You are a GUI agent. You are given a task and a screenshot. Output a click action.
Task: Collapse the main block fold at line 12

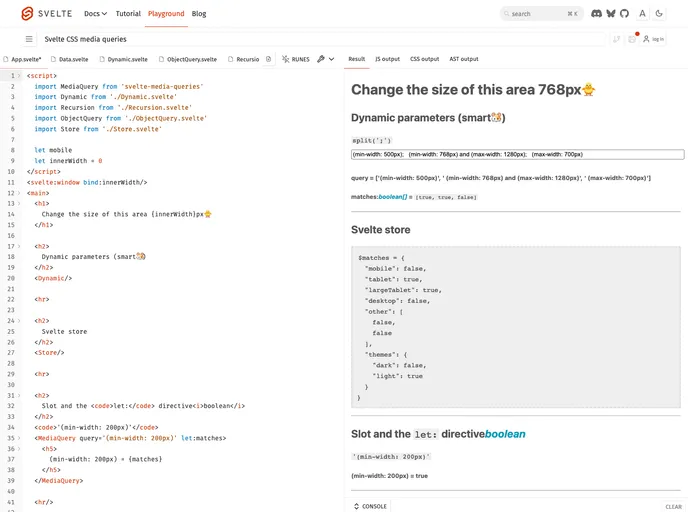19,193
